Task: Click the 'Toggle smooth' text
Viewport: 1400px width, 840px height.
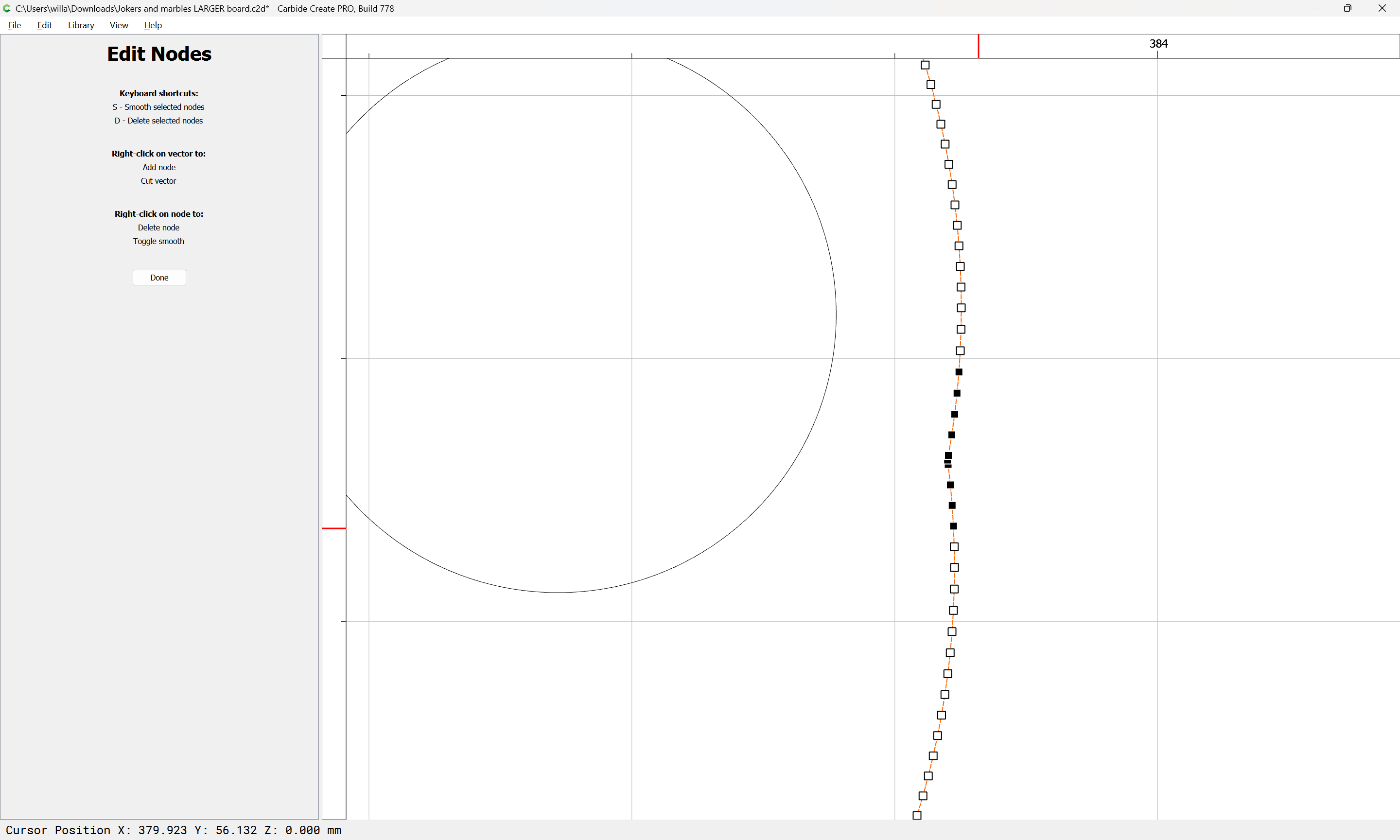Action: [158, 241]
